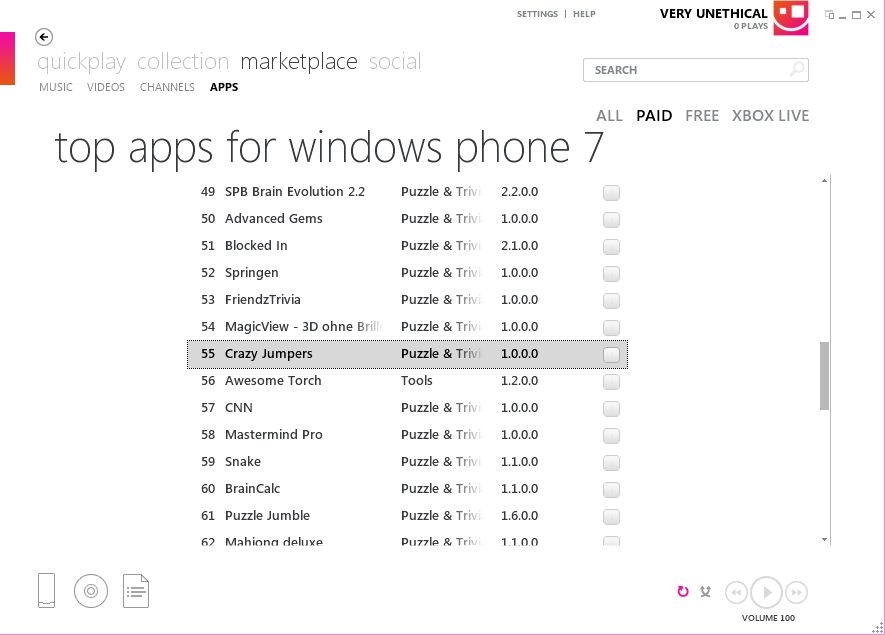Click the back arrow button

tap(44, 37)
